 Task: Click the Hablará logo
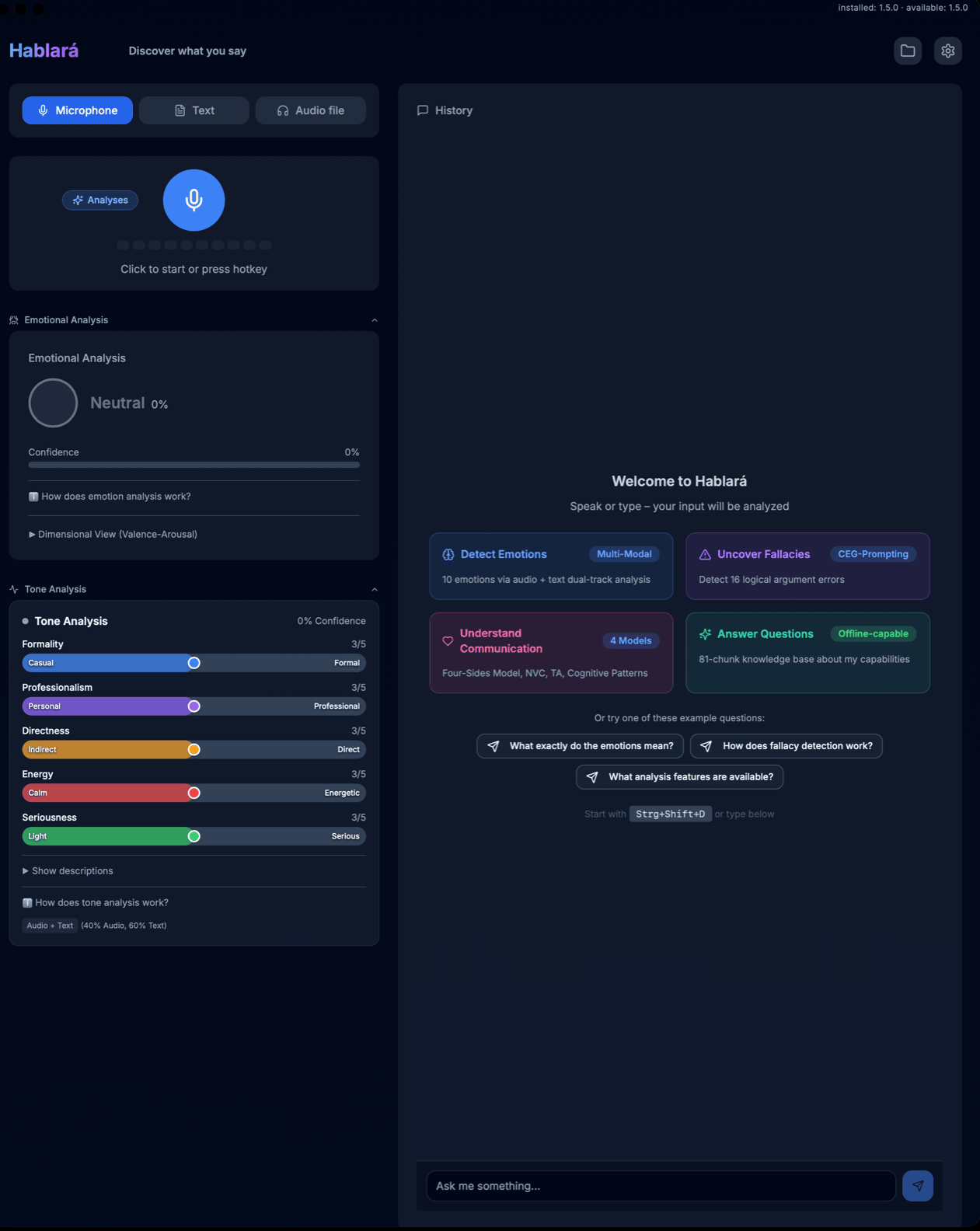[x=44, y=51]
